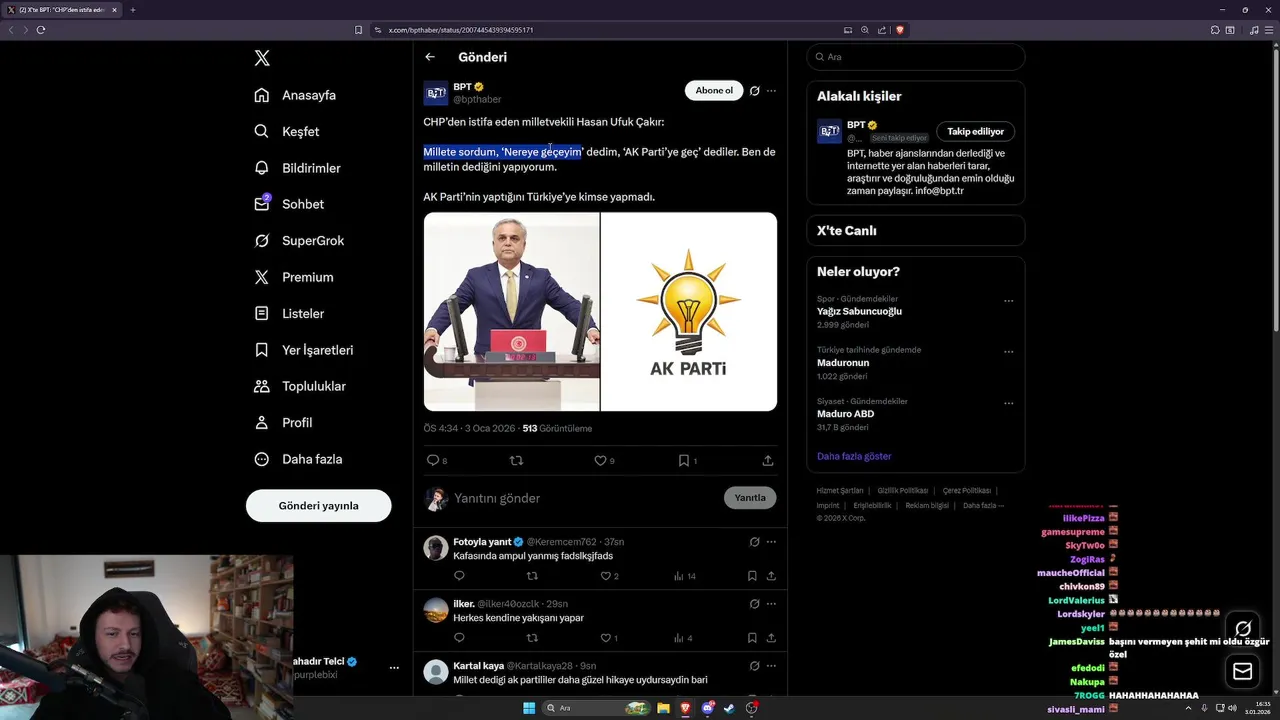Open Premium from the sidebar

click(294, 277)
